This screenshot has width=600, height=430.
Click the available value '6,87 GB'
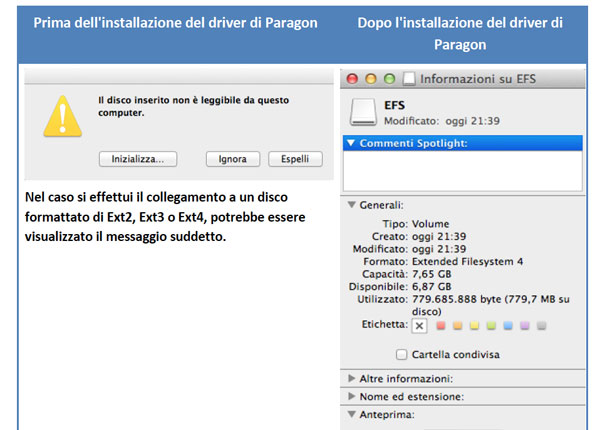pos(432,287)
